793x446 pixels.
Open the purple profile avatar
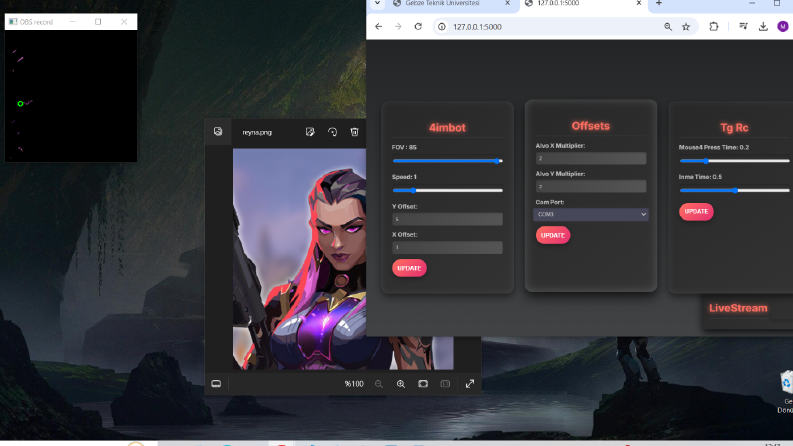point(783,26)
